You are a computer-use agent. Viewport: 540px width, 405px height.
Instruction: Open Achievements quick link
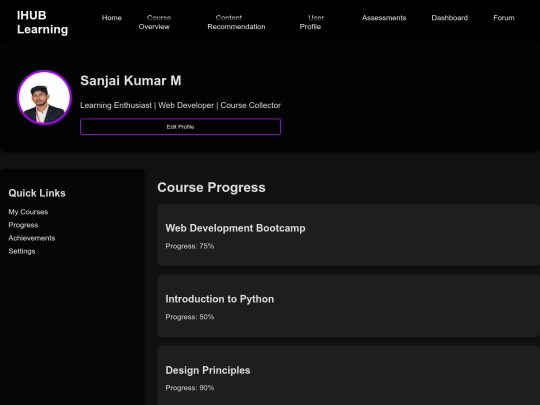32,238
